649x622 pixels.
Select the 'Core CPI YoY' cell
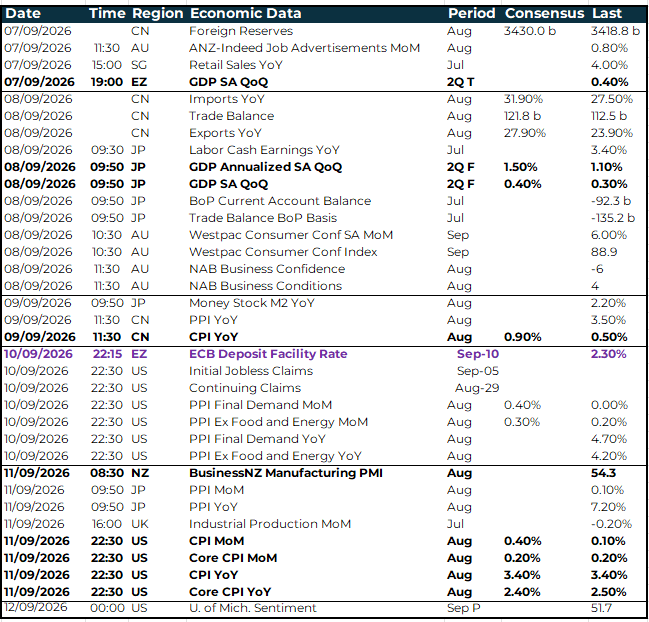pyautogui.click(x=230, y=592)
